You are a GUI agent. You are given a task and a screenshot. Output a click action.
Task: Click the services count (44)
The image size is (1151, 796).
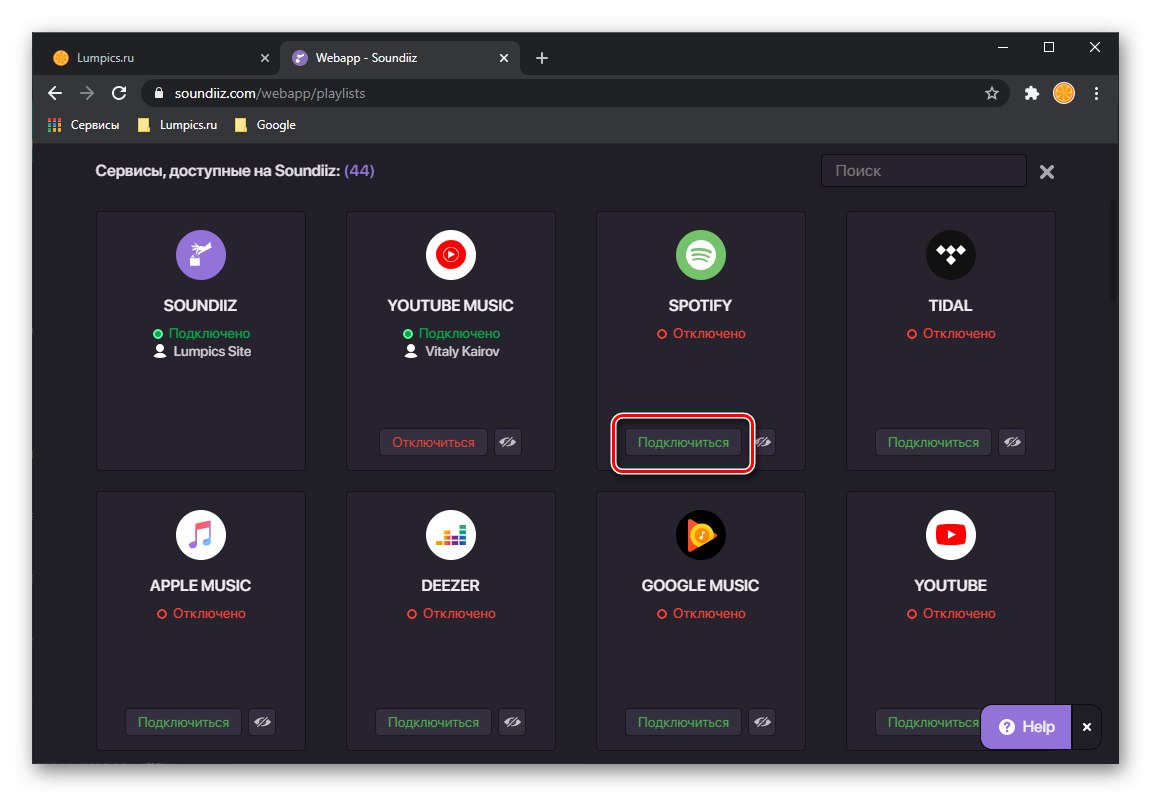[x=359, y=170]
